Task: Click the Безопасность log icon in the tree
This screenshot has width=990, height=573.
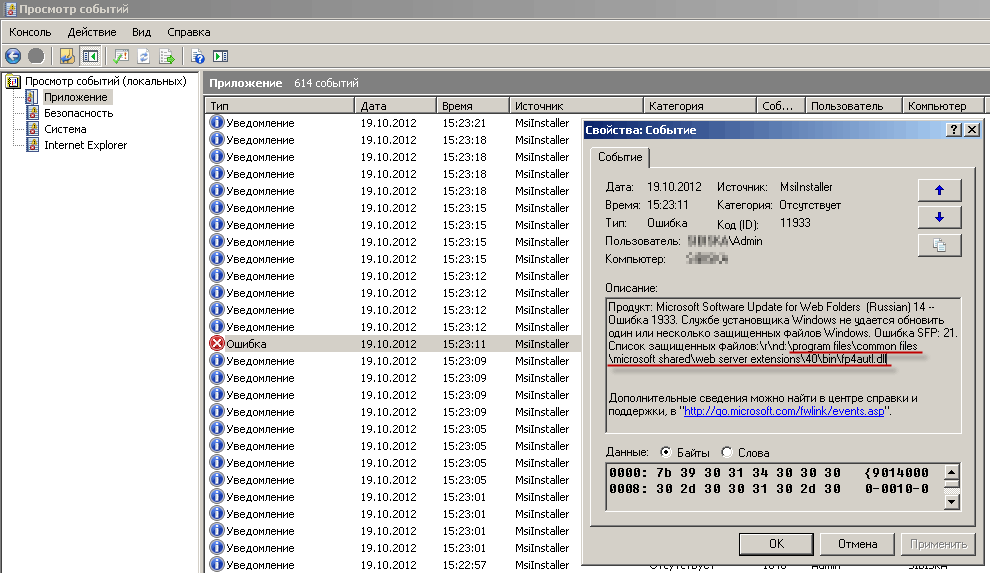Action: tap(32, 113)
